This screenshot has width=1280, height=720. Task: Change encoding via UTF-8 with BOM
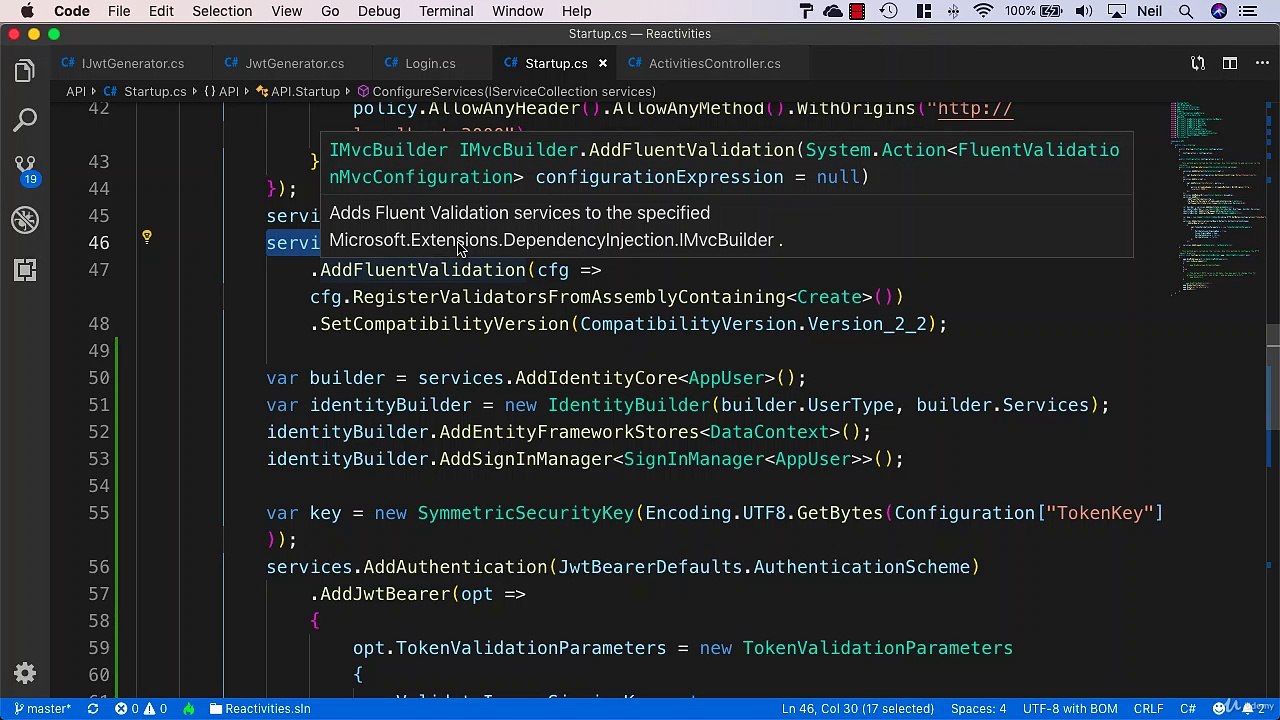tap(1070, 708)
